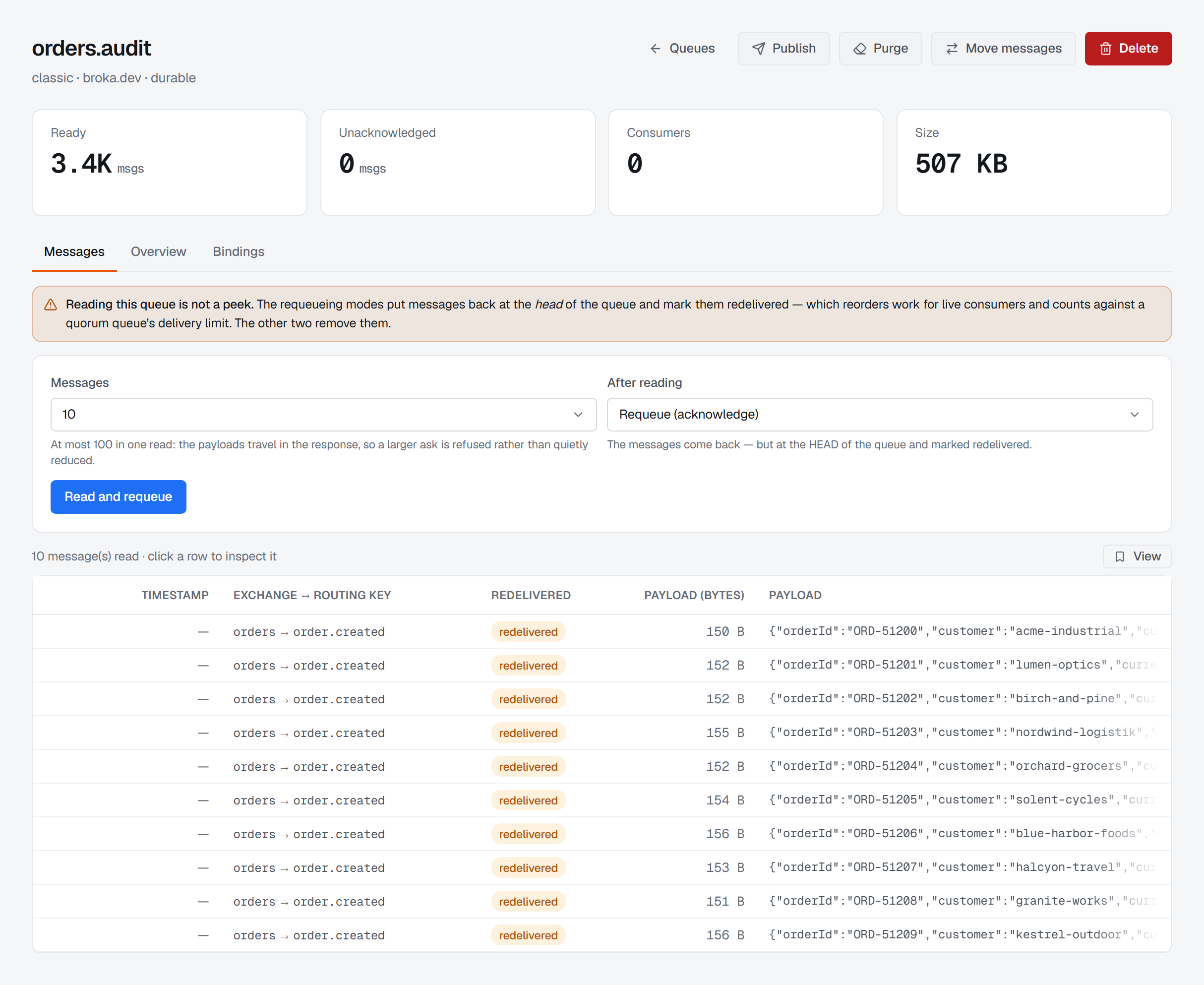Inspect the message row for ORD-51200
The height and width of the screenshot is (985, 1204).
tap(602, 631)
